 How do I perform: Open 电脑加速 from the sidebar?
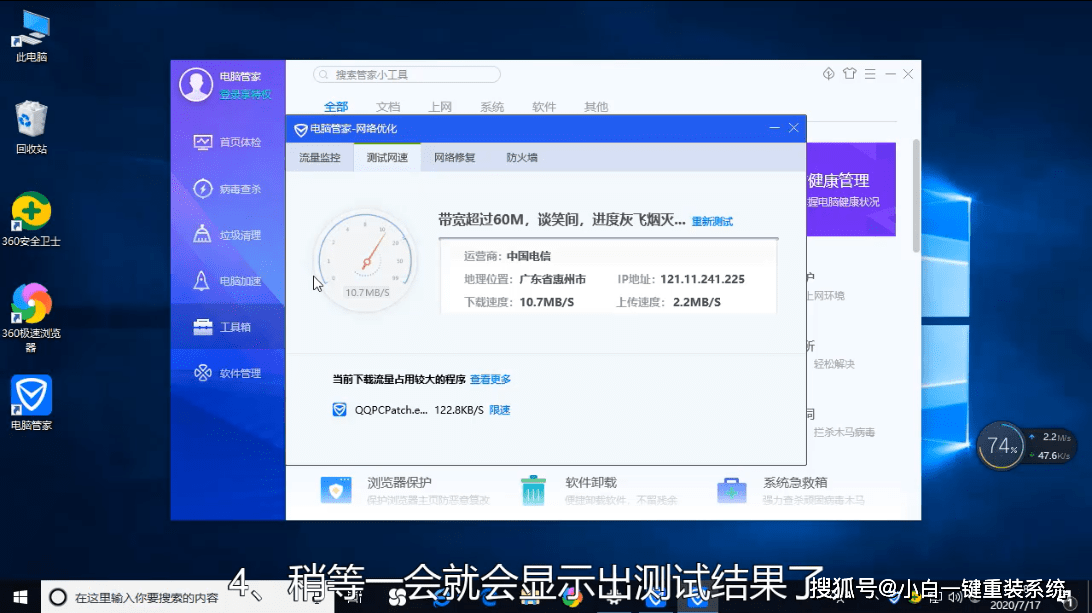coord(228,280)
